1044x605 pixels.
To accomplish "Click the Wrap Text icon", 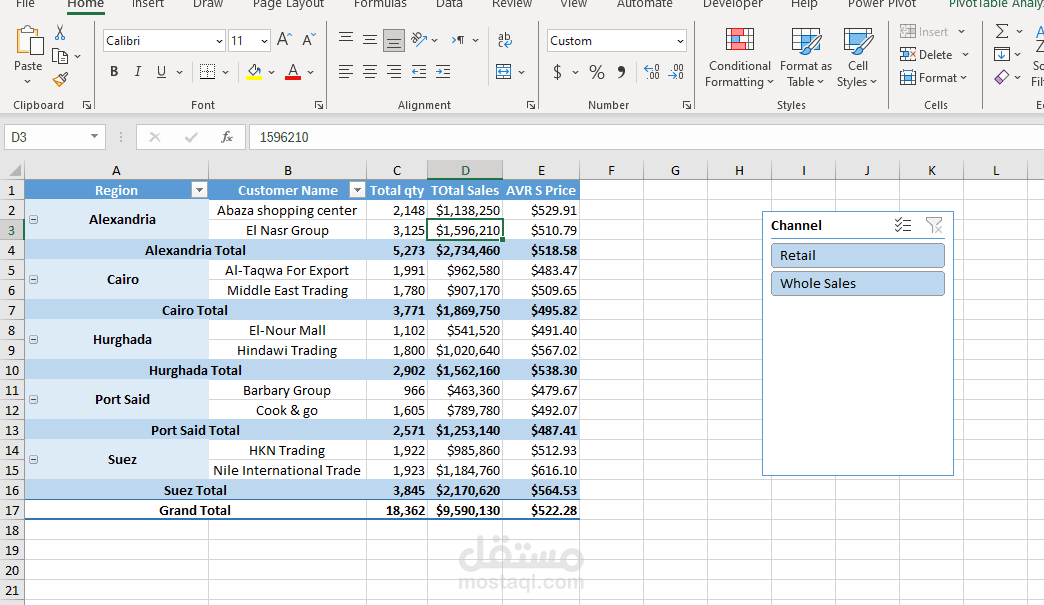I will [505, 40].
